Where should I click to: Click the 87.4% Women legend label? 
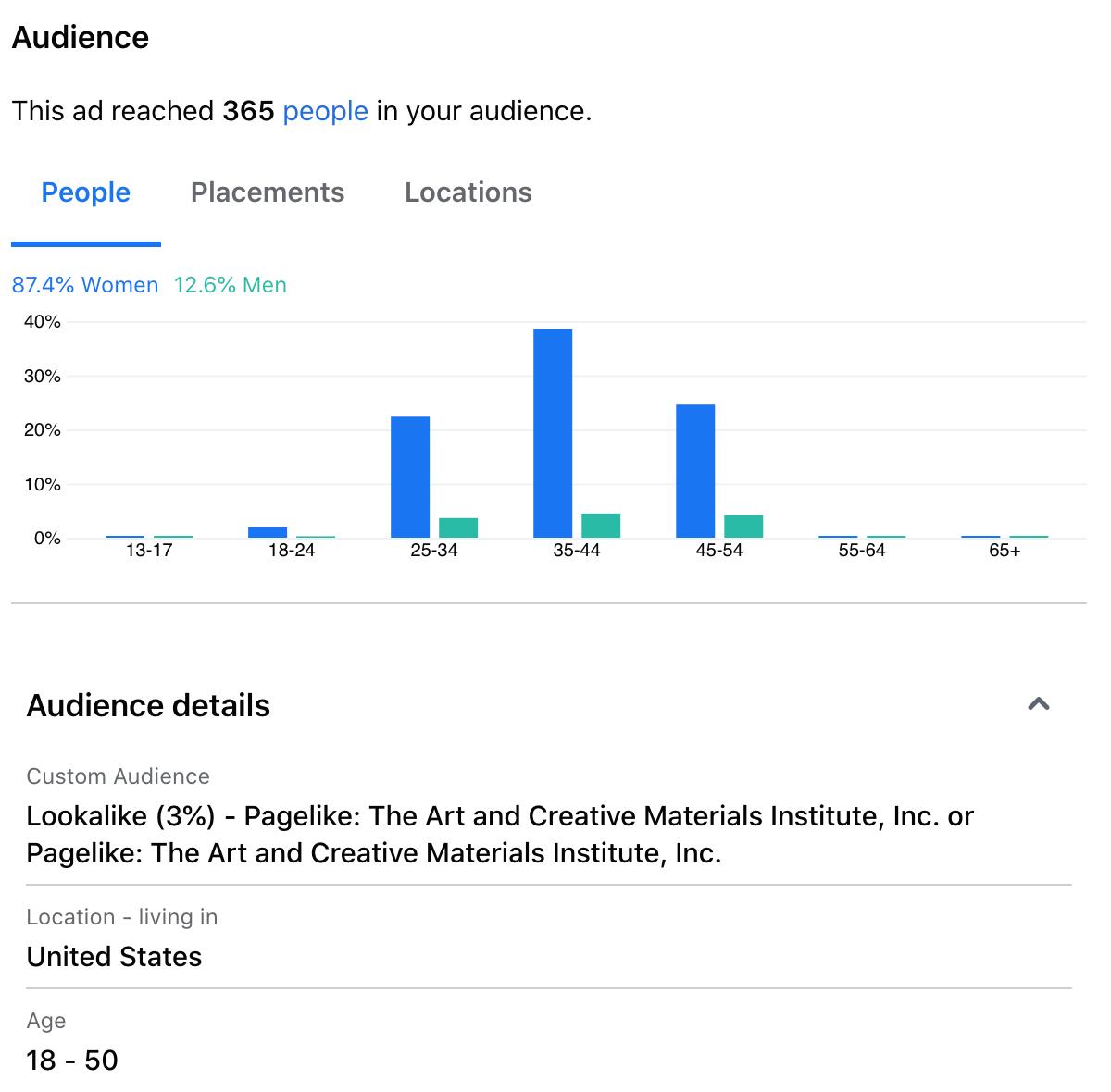(x=85, y=285)
